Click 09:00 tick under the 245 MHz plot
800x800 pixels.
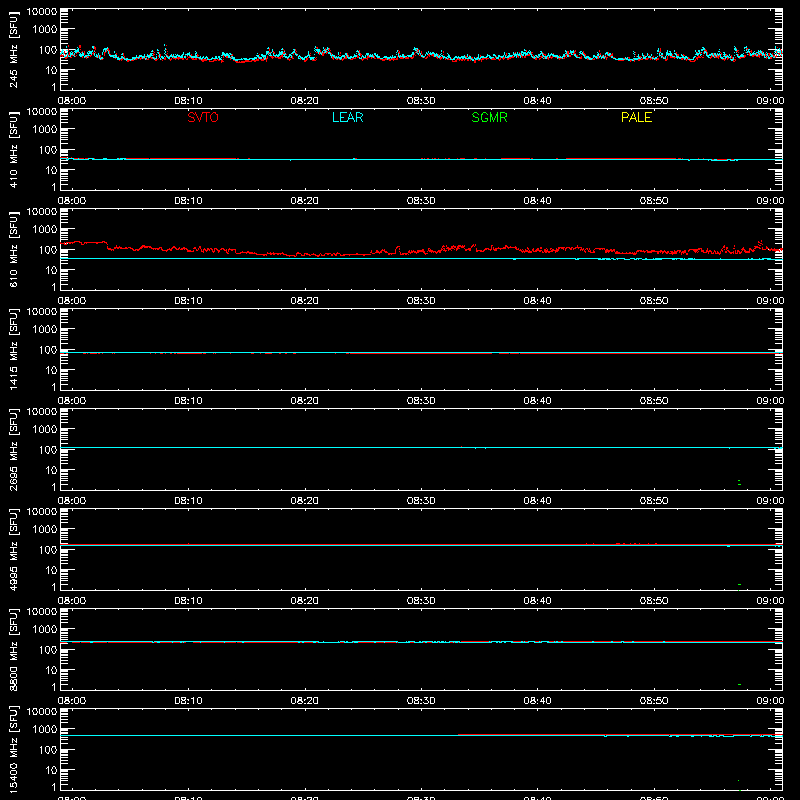coord(770,101)
